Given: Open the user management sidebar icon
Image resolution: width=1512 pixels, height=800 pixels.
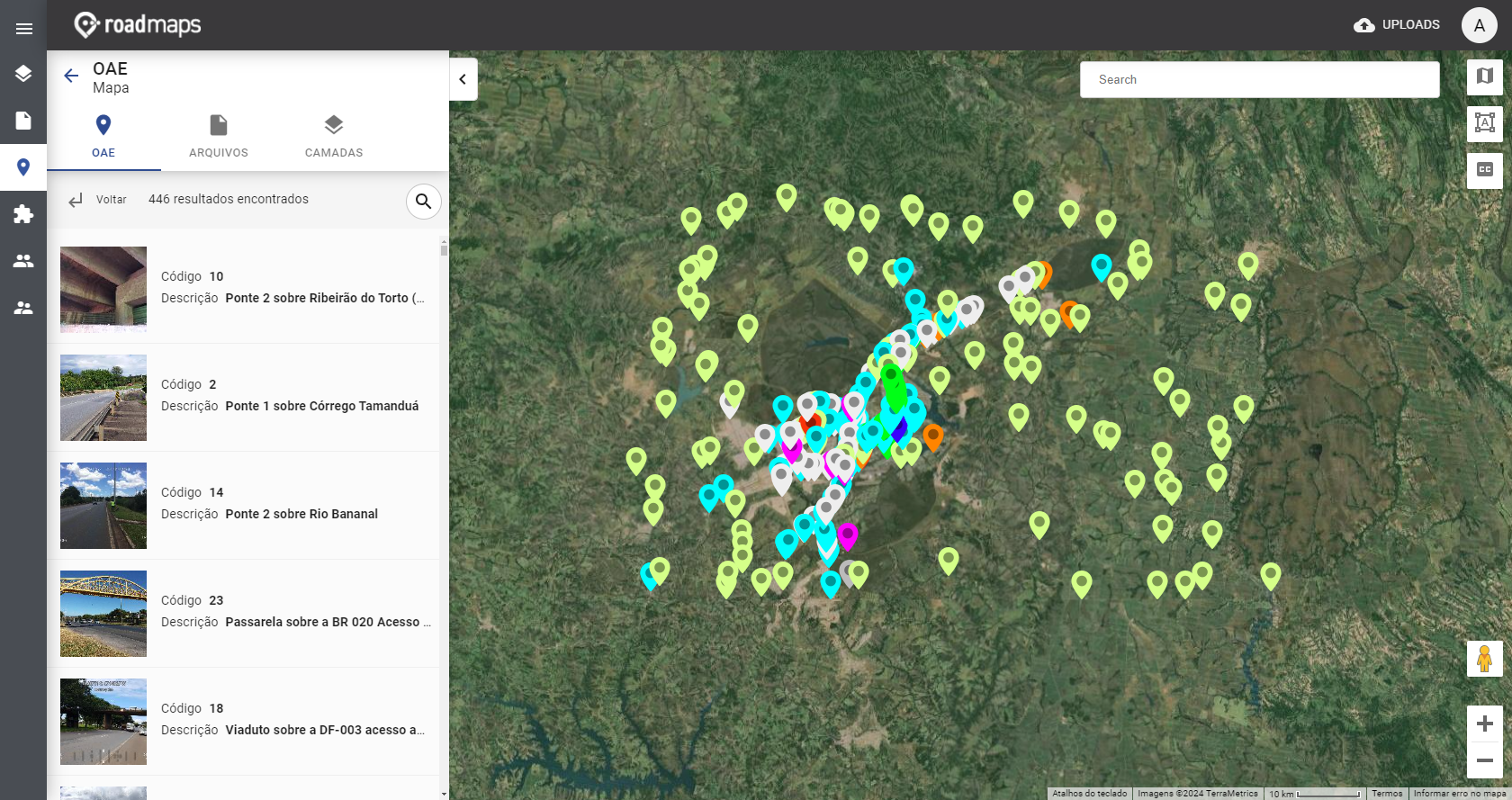Looking at the screenshot, I should tap(23, 308).
